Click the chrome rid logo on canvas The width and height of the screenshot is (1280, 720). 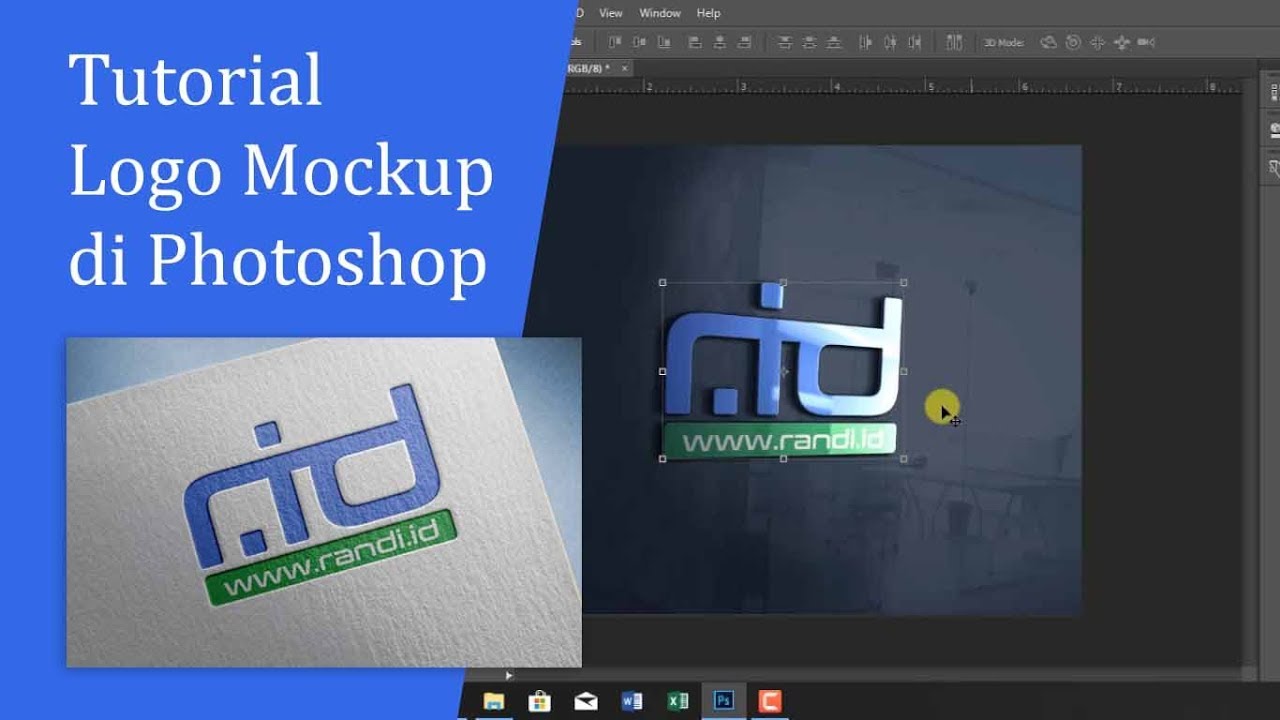(784, 352)
